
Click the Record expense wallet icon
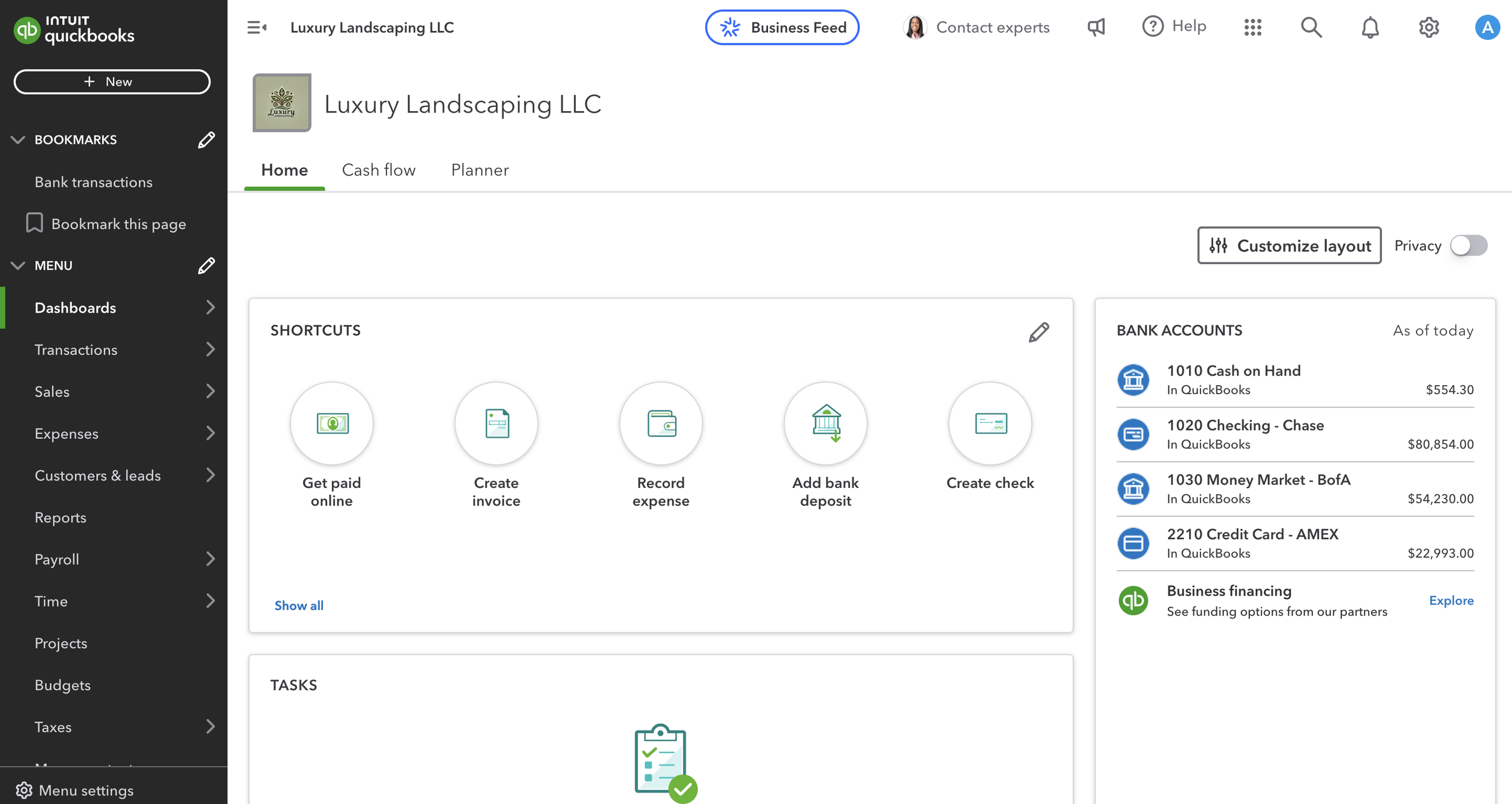660,423
